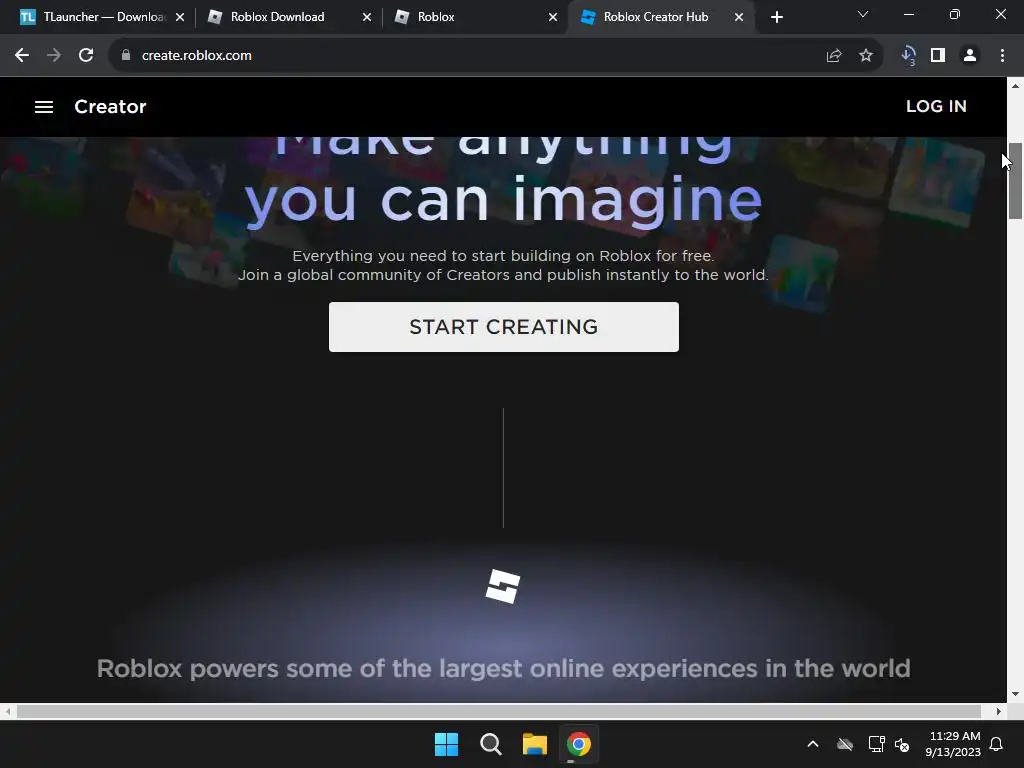Switch to the Roblox Download tab

287,17
